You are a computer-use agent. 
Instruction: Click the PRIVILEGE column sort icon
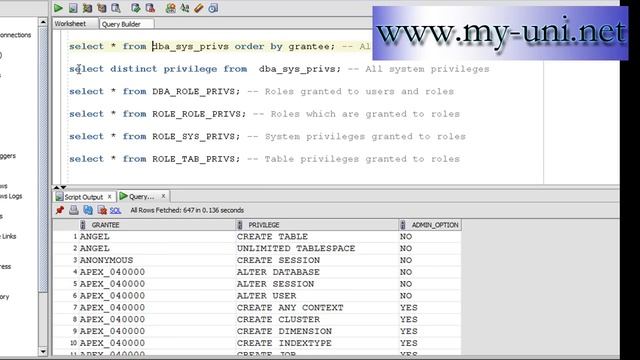click(x=240, y=225)
